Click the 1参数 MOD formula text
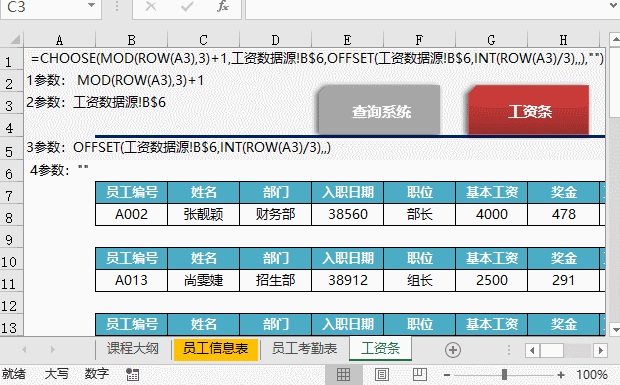This screenshot has width=620, height=385. tap(115, 81)
